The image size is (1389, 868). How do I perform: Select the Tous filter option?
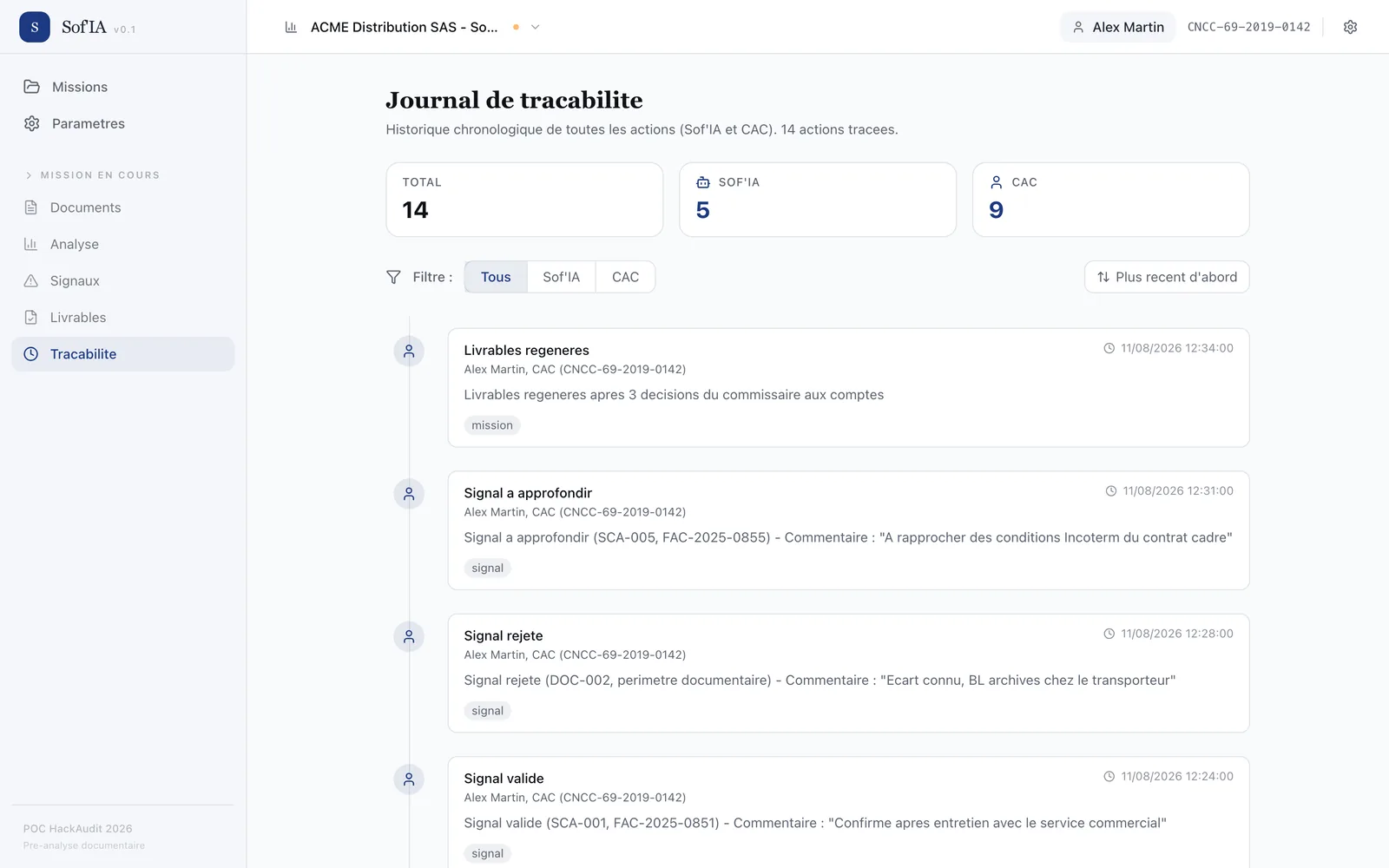point(496,277)
